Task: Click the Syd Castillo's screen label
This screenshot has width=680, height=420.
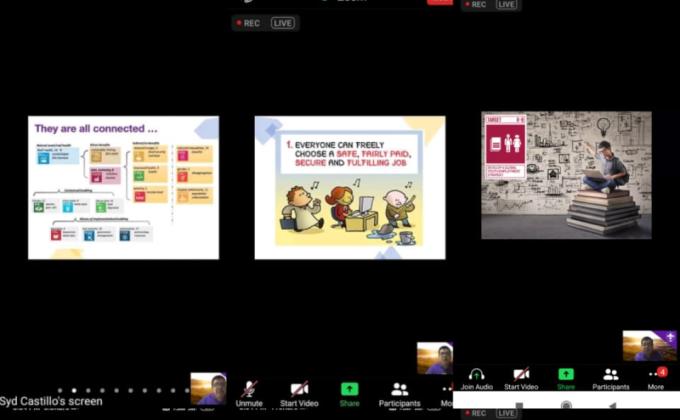Action: pos(52,401)
